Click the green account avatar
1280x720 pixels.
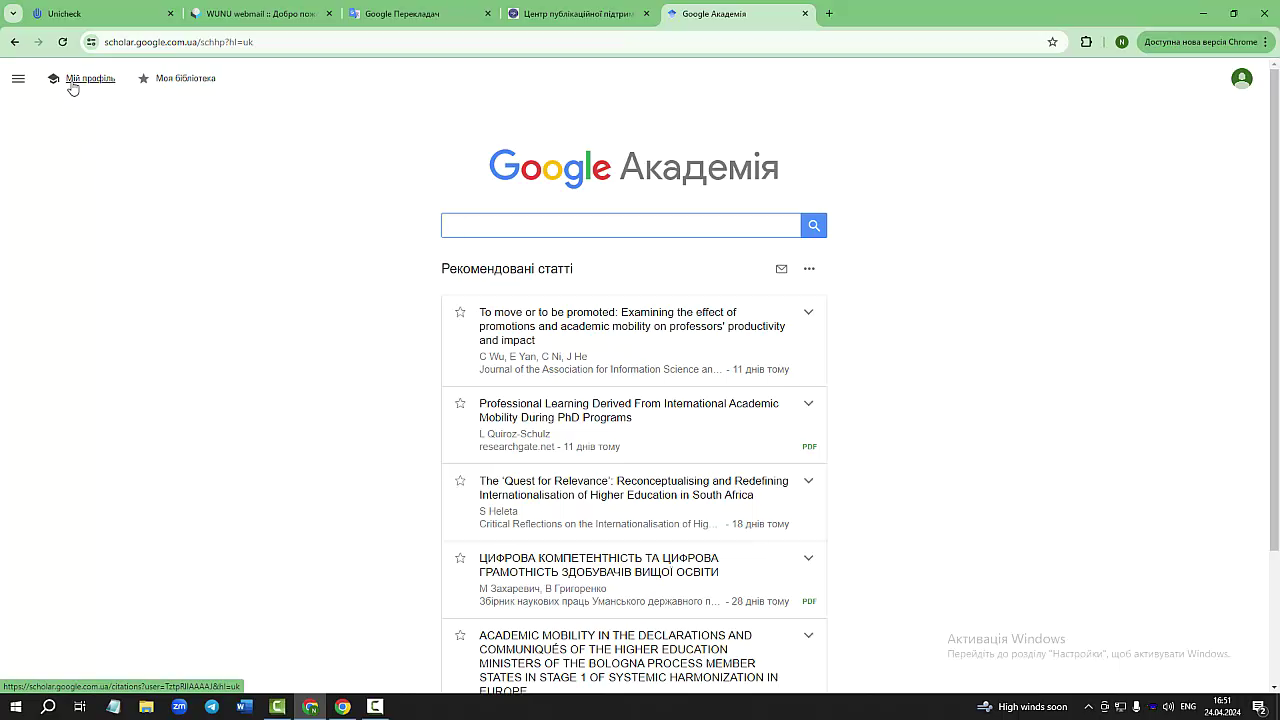point(1242,78)
